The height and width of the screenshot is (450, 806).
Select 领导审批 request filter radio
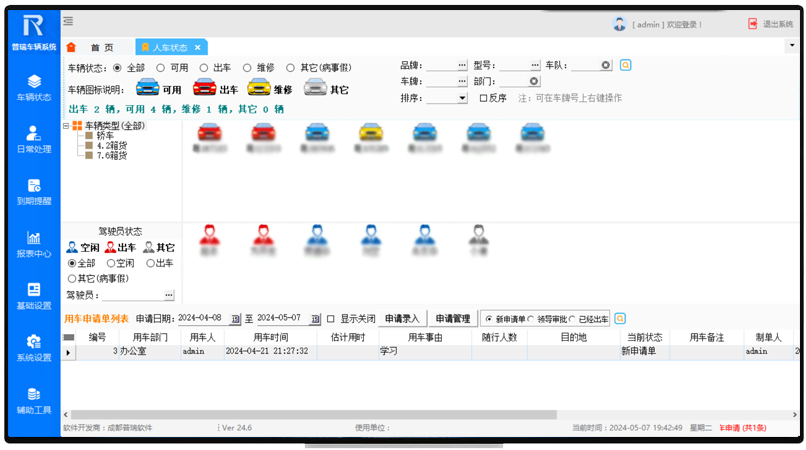click(530, 319)
